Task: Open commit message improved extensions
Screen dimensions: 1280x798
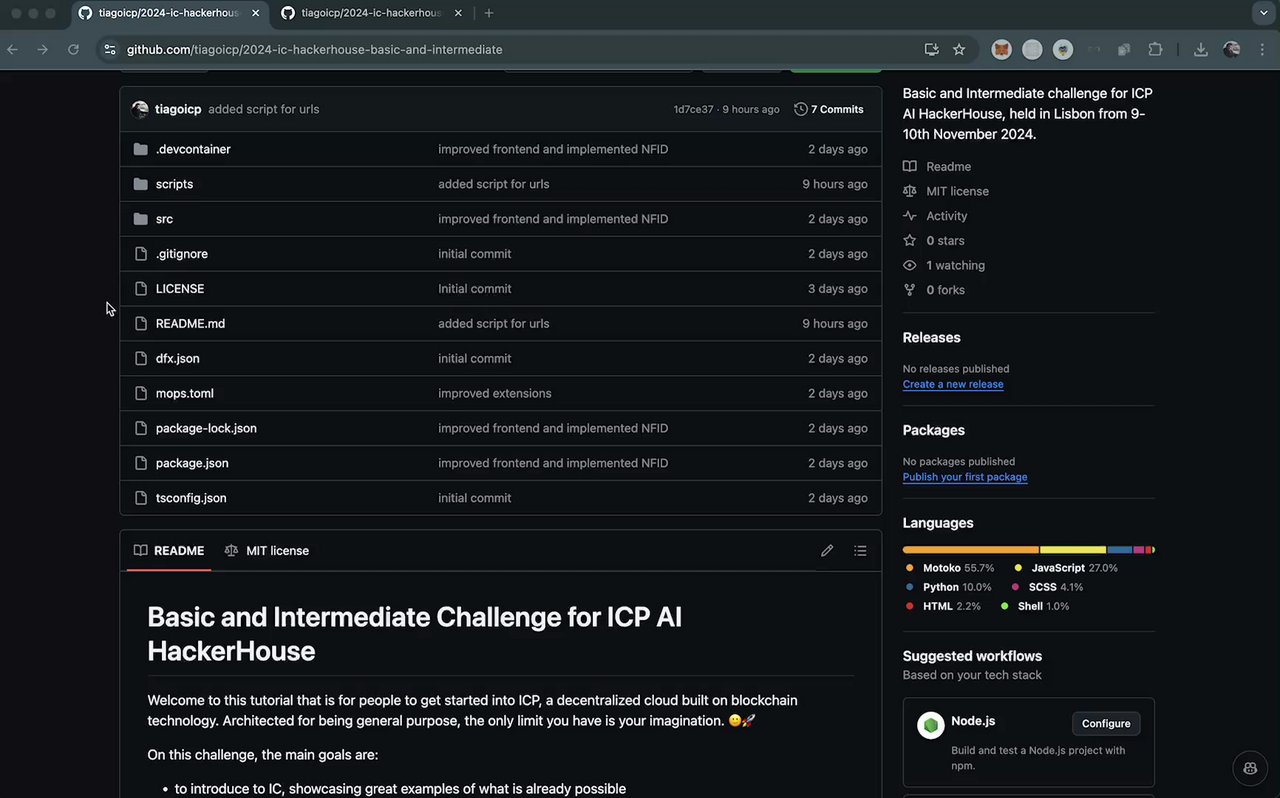Action: pyautogui.click(x=495, y=393)
